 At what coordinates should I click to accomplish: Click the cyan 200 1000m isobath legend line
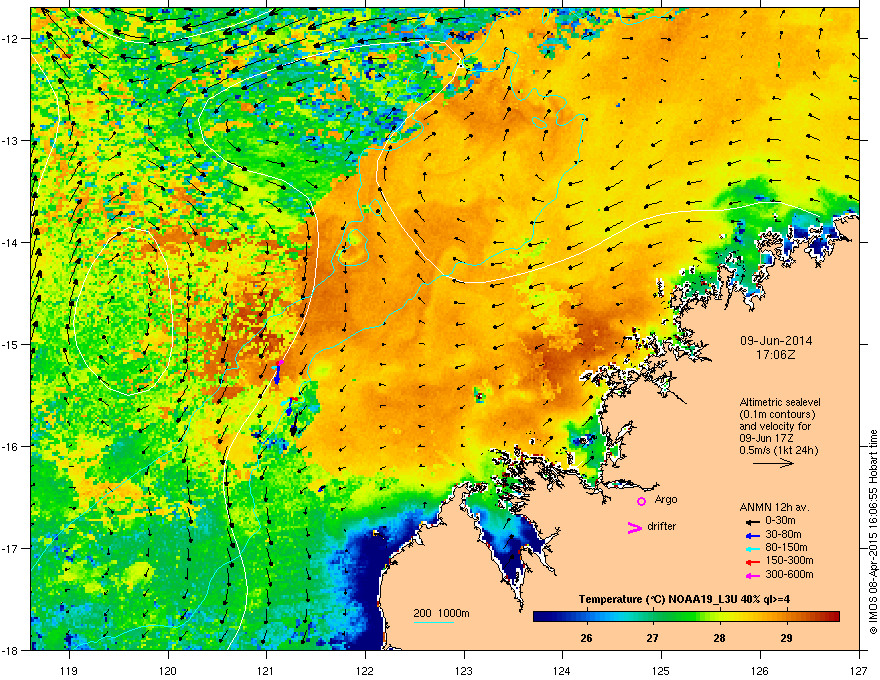click(434, 622)
